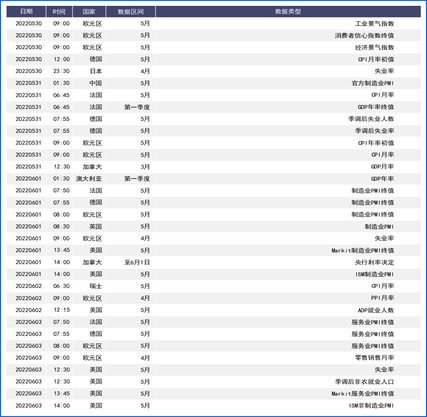
Task: Click 德国 in the CPI月率初值 row
Action: [96, 59]
